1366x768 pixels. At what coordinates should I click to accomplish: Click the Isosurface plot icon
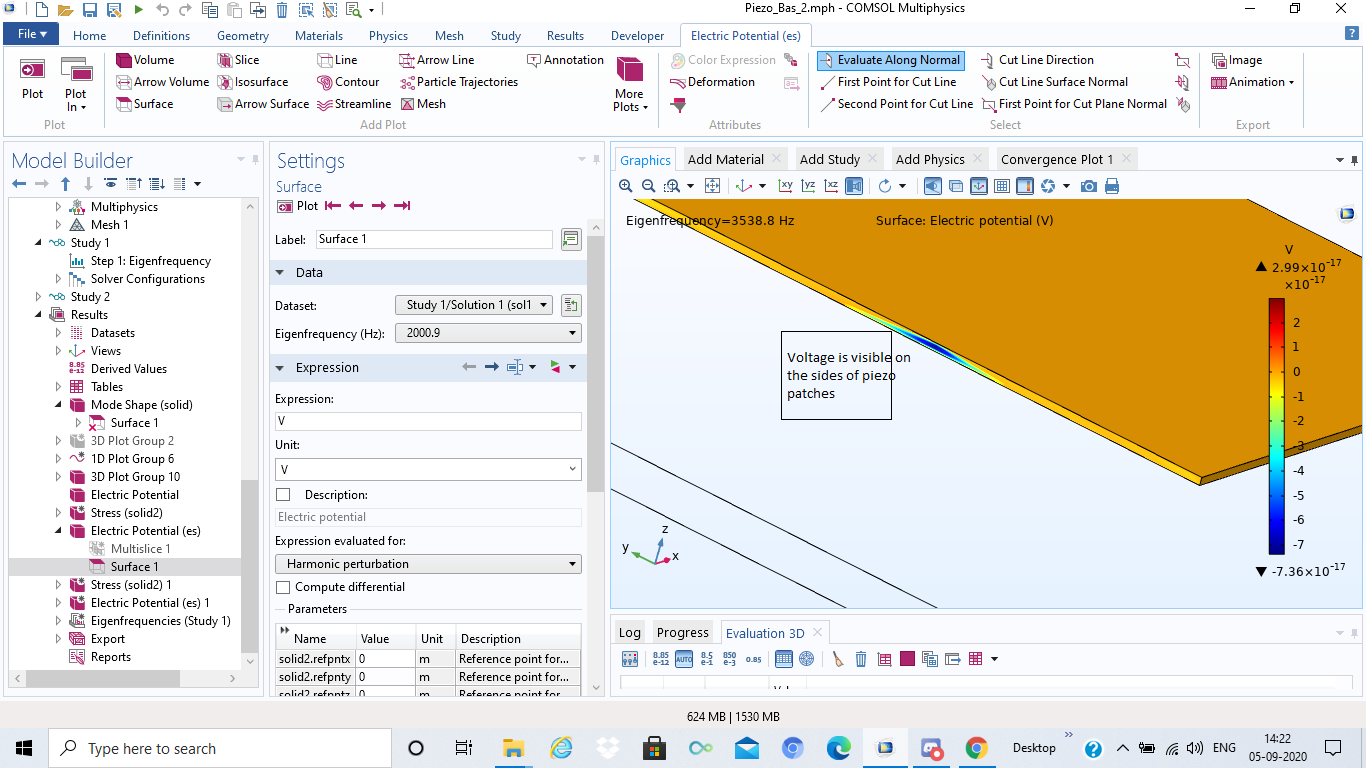pyautogui.click(x=252, y=82)
